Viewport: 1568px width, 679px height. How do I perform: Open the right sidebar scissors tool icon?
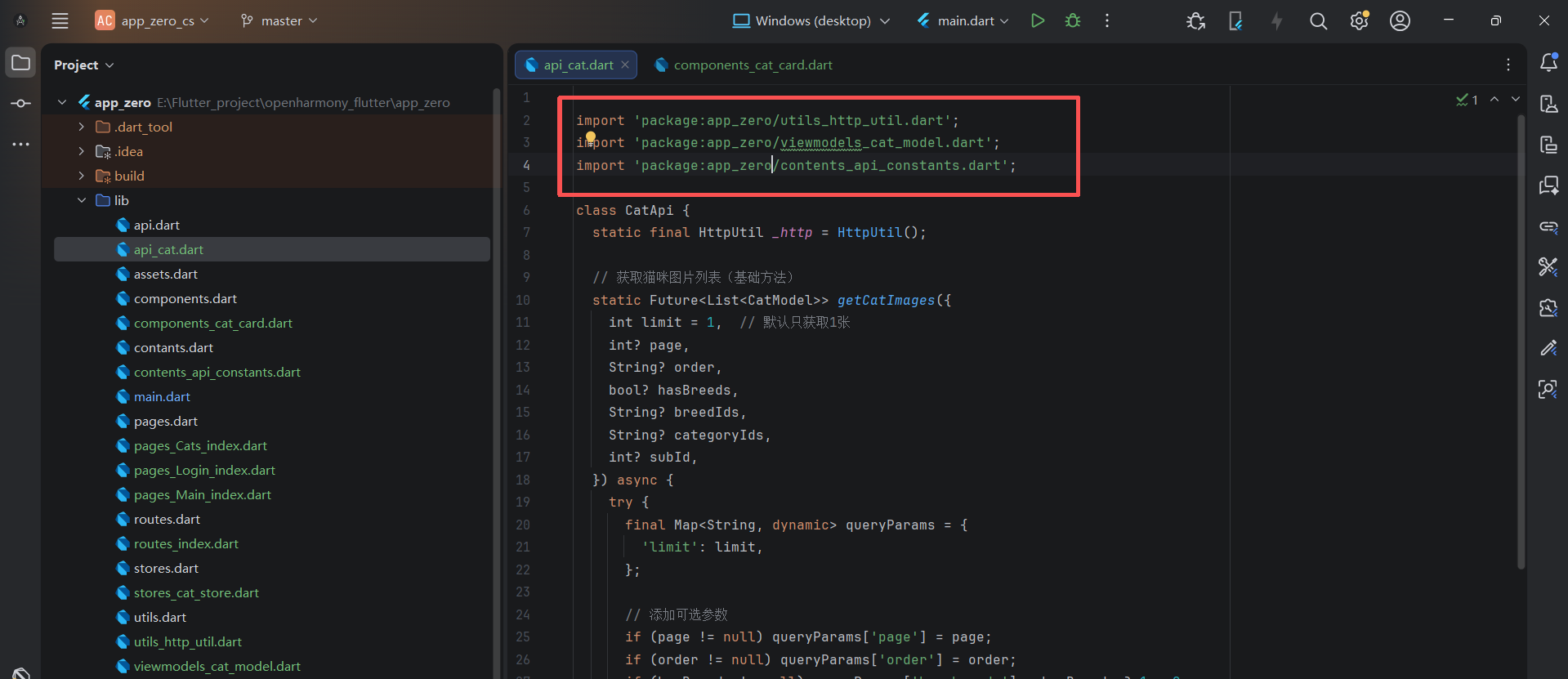[x=1548, y=266]
